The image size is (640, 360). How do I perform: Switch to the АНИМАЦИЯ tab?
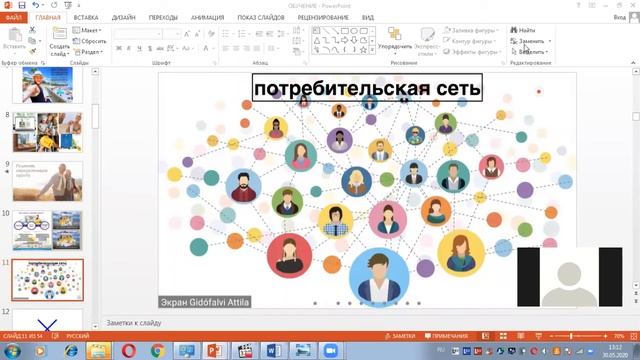(207, 18)
